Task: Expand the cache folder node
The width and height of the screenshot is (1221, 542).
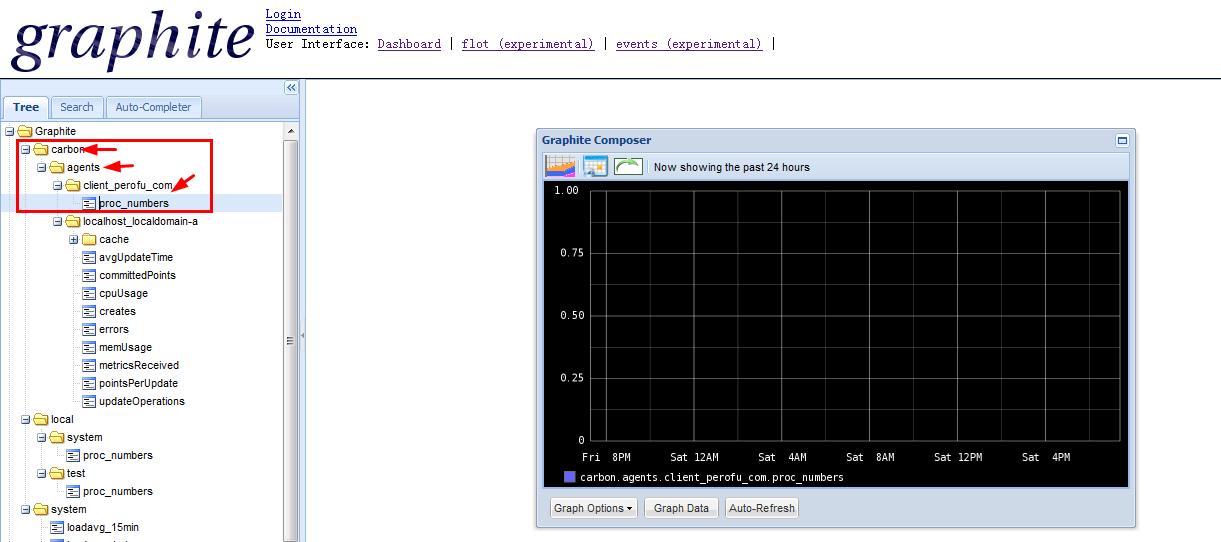Action: pyautogui.click(x=74, y=239)
